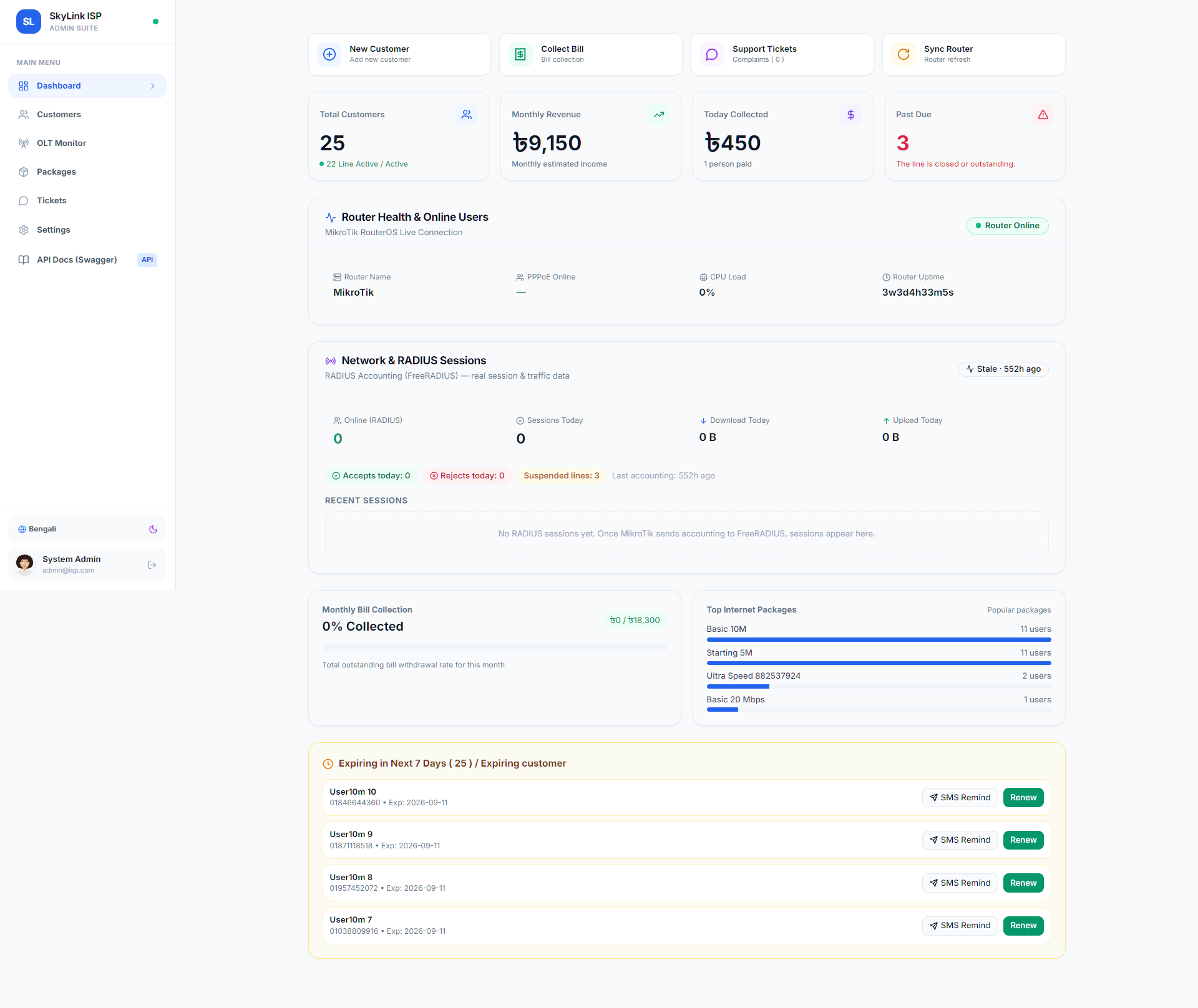This screenshot has width=1198, height=1008.
Task: Click the Expiring clock icon
Action: pyautogui.click(x=328, y=764)
